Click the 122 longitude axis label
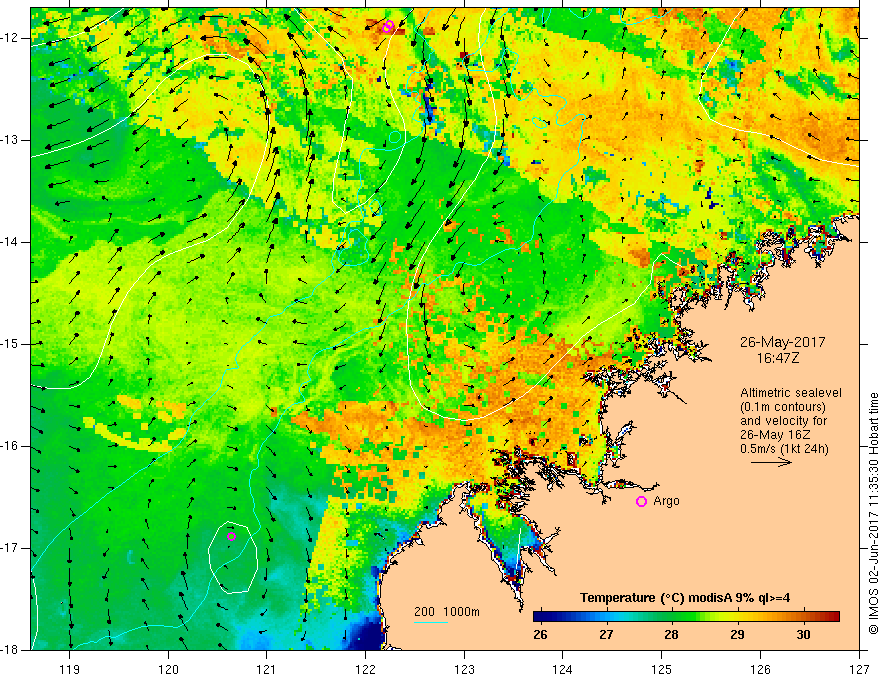Screen dimensions: 880x680 tap(365, 669)
